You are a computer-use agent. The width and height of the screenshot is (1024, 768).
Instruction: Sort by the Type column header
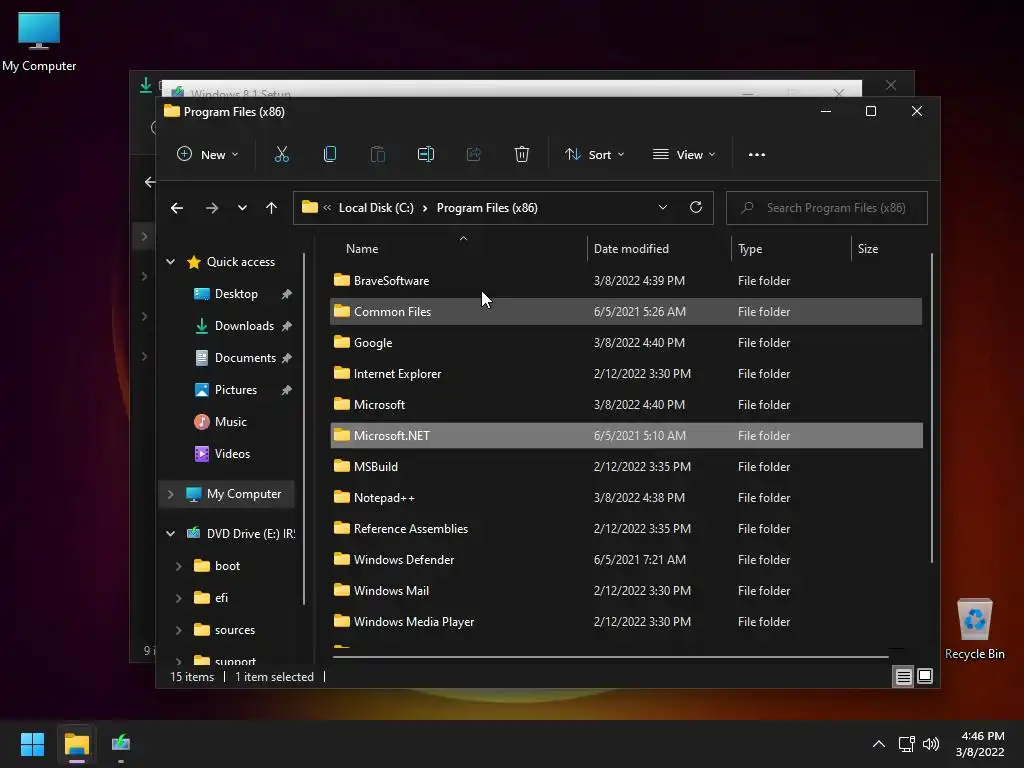click(x=750, y=249)
